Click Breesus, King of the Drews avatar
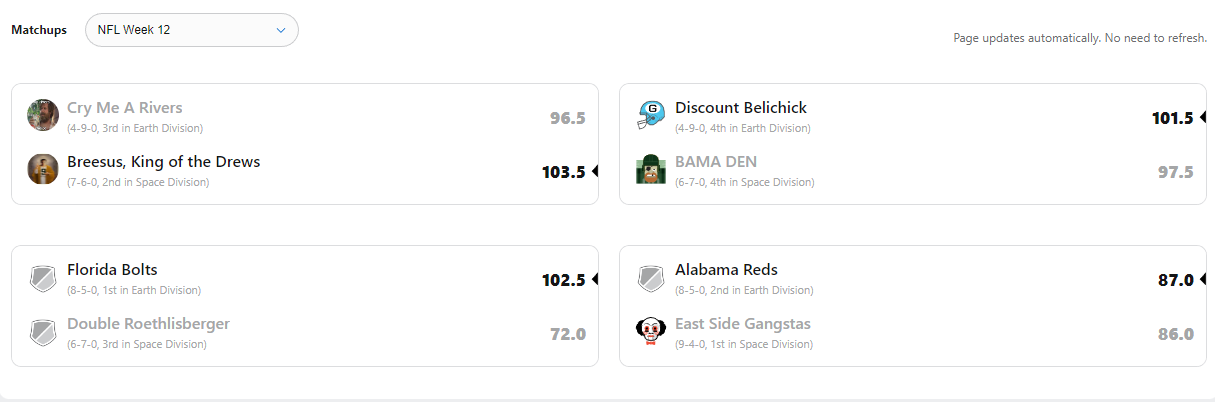 coord(43,169)
